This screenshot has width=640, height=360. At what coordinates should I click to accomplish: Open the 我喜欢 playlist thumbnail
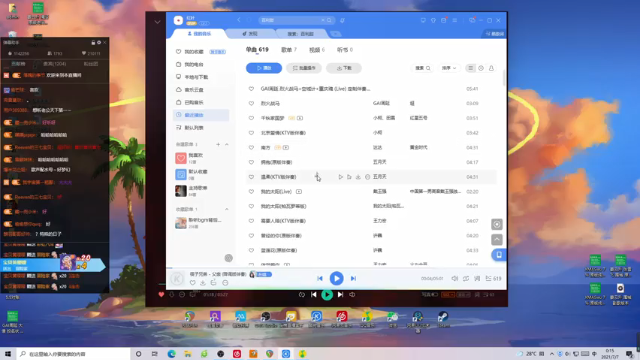tap(181, 158)
